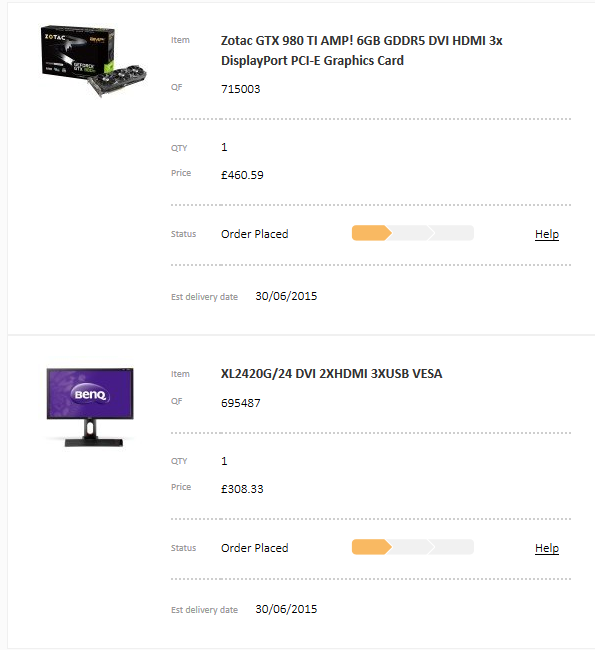Click the £308.33 price value
The width and height of the screenshot is (595, 650).
(x=242, y=489)
